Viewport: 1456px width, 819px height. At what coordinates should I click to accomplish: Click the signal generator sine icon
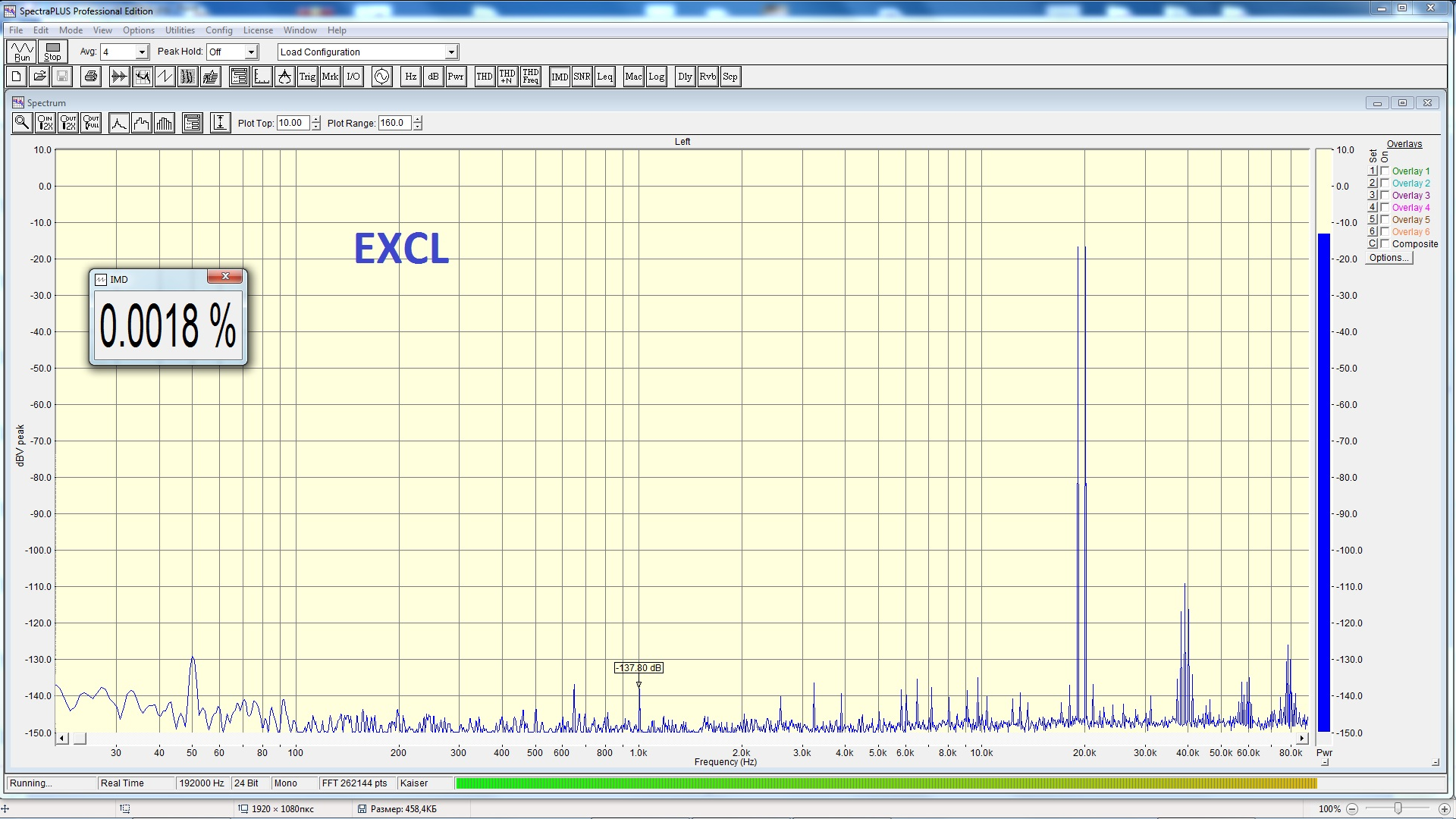click(381, 77)
